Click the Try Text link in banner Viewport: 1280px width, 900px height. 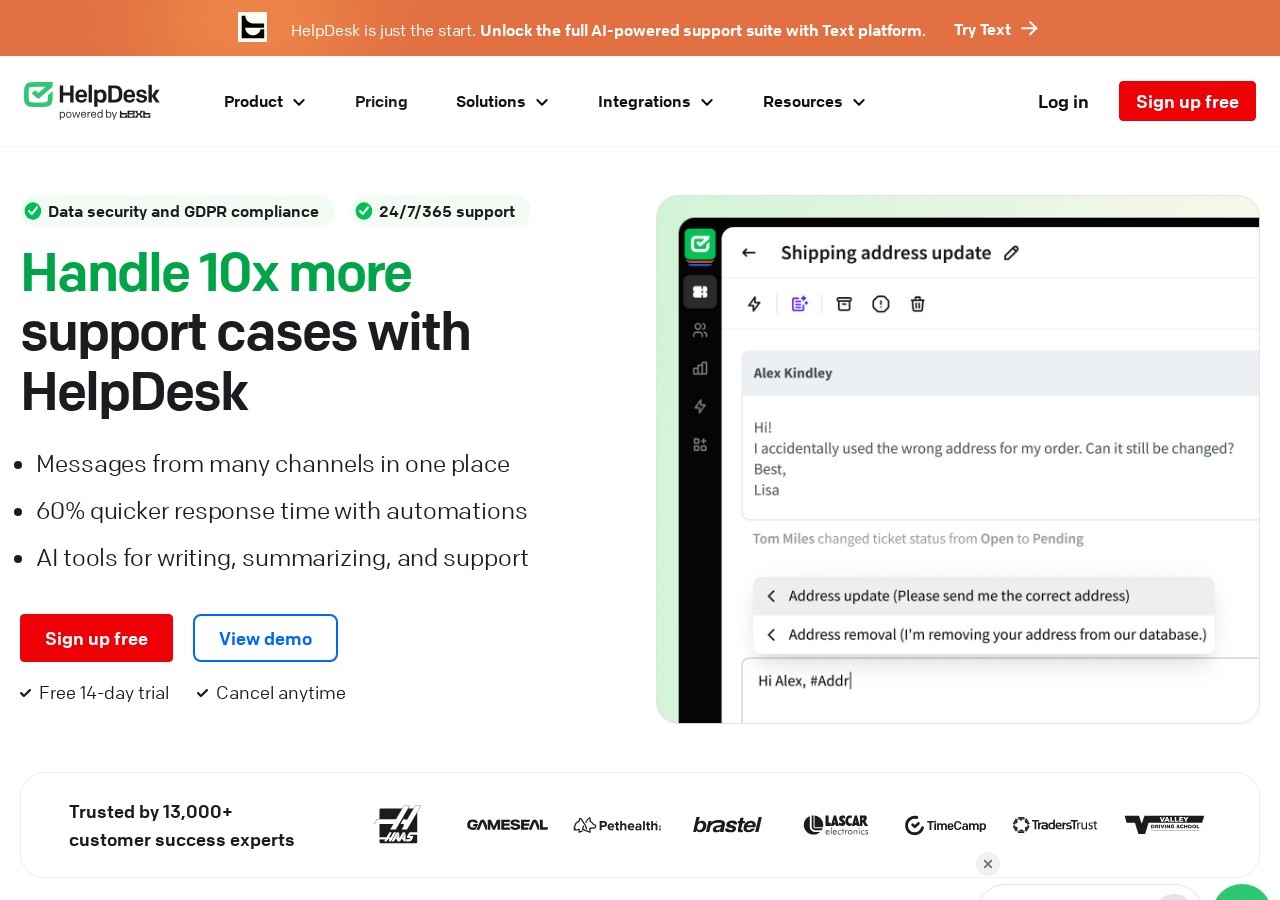996,29
